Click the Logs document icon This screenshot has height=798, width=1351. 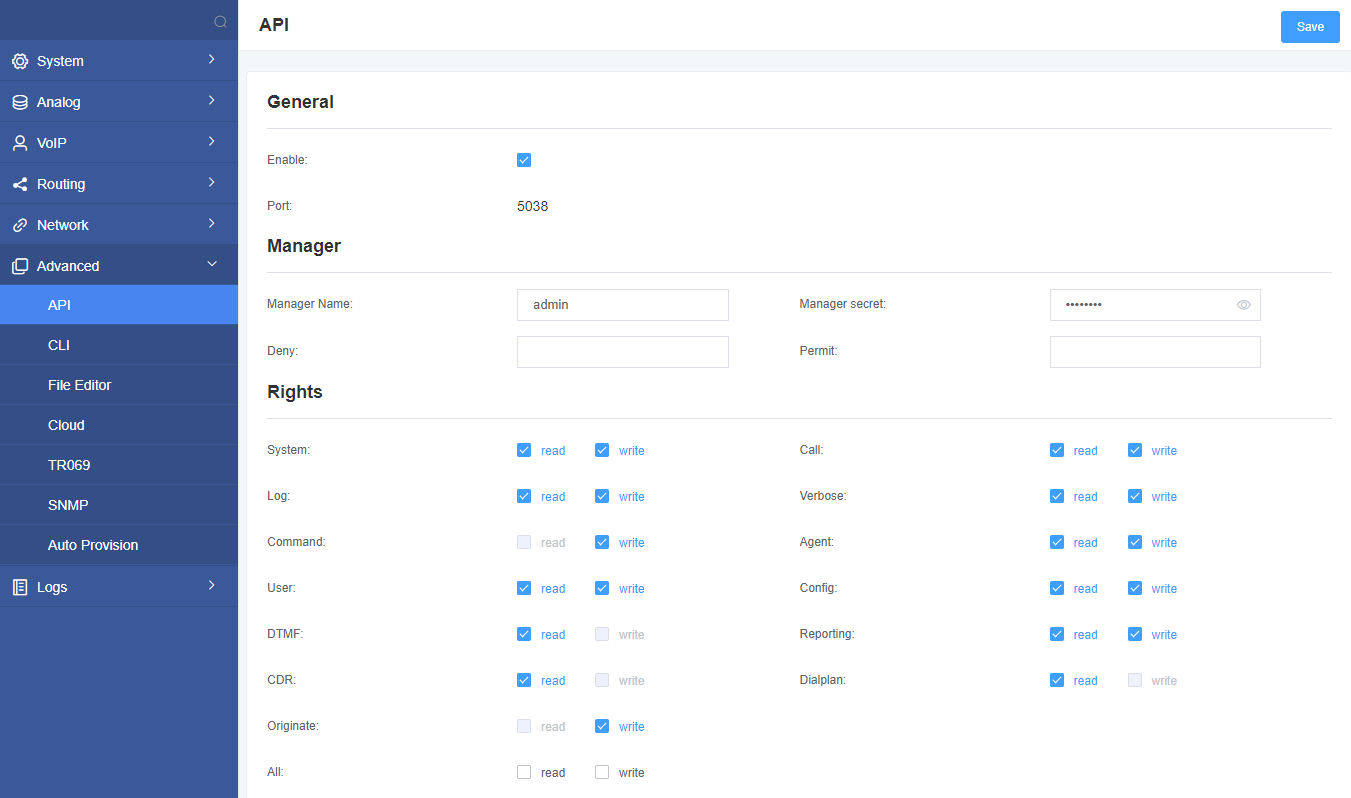[20, 587]
